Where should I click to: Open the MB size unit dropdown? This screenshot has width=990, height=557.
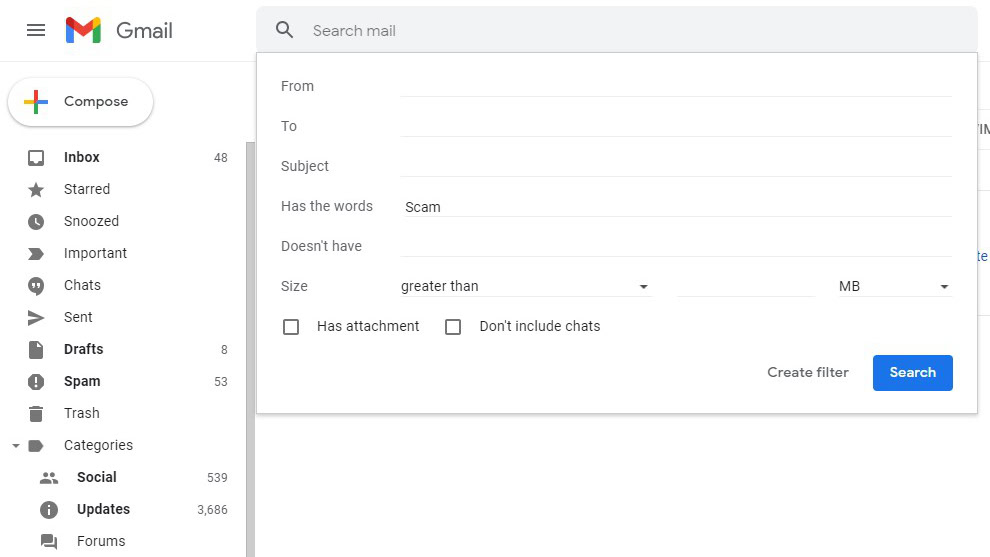click(x=893, y=286)
